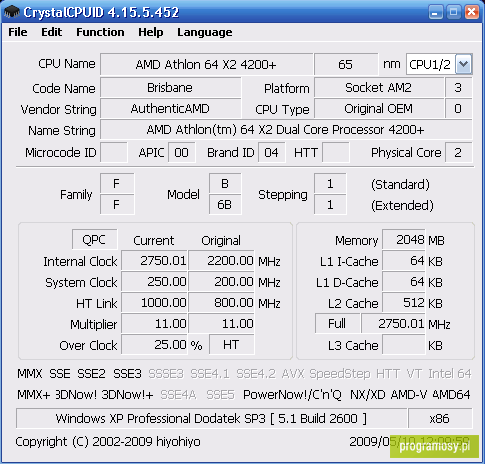485x464 pixels.
Task: Click the AMD64 feature label
Action: 451,395
